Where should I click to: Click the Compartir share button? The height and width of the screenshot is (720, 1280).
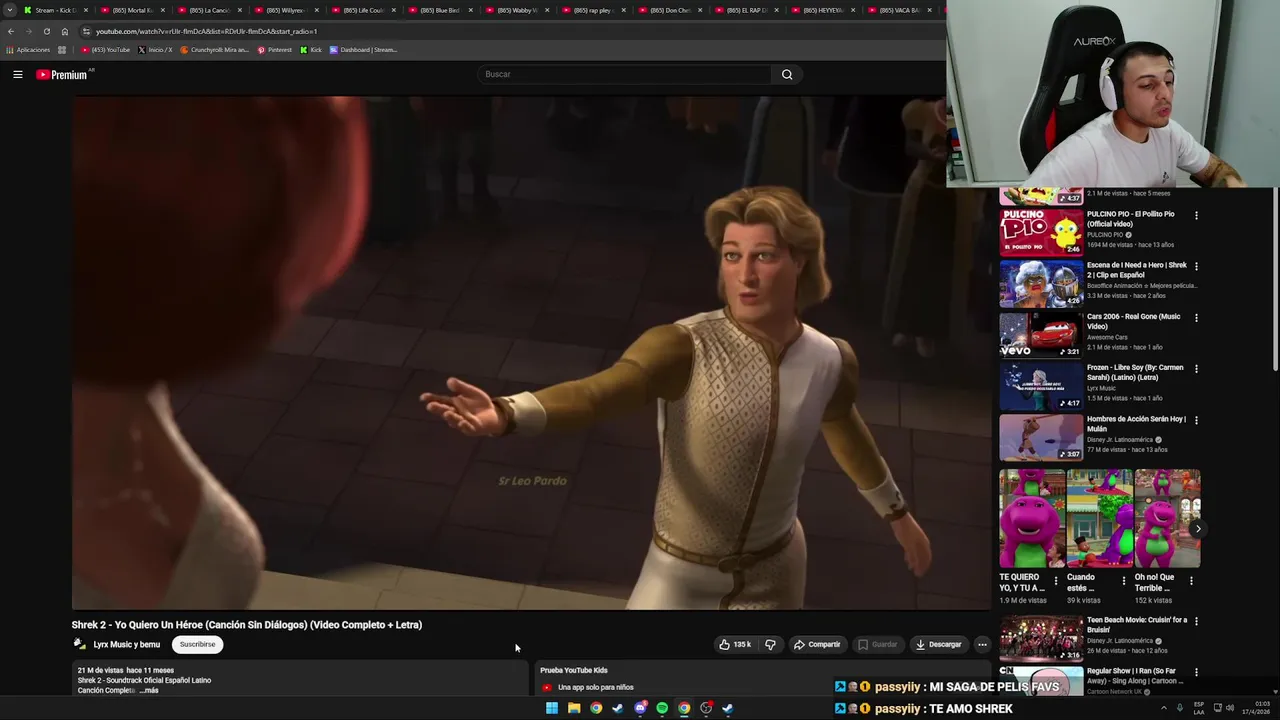pos(817,645)
